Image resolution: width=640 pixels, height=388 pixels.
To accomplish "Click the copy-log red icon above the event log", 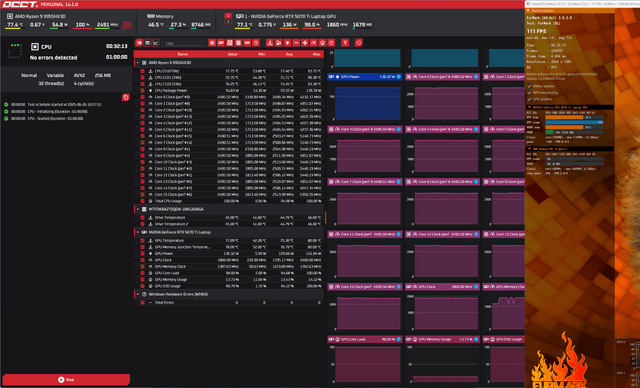I will (x=126, y=97).
